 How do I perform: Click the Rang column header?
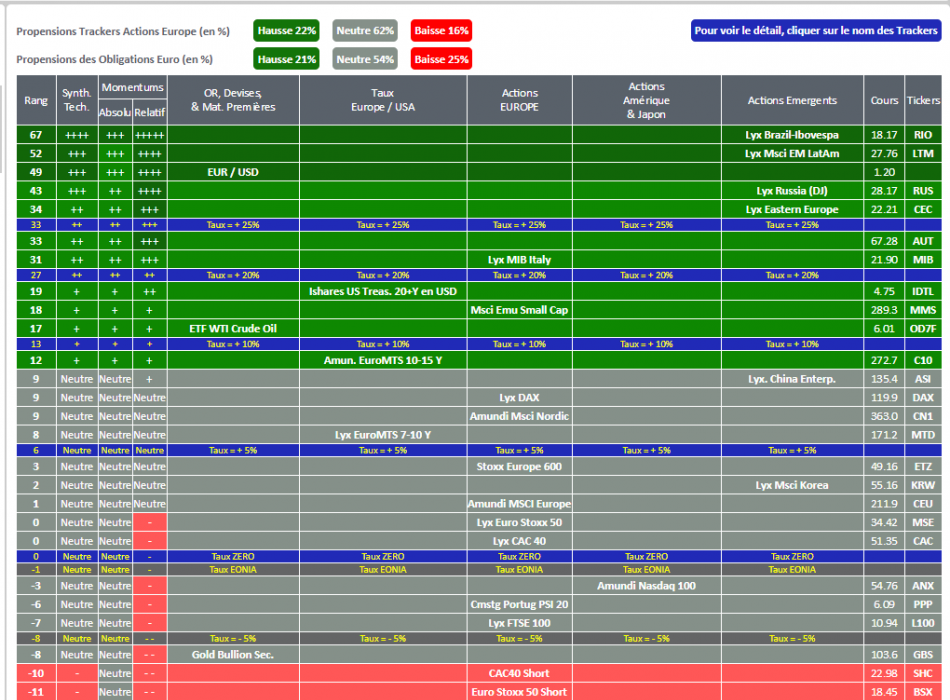click(36, 101)
